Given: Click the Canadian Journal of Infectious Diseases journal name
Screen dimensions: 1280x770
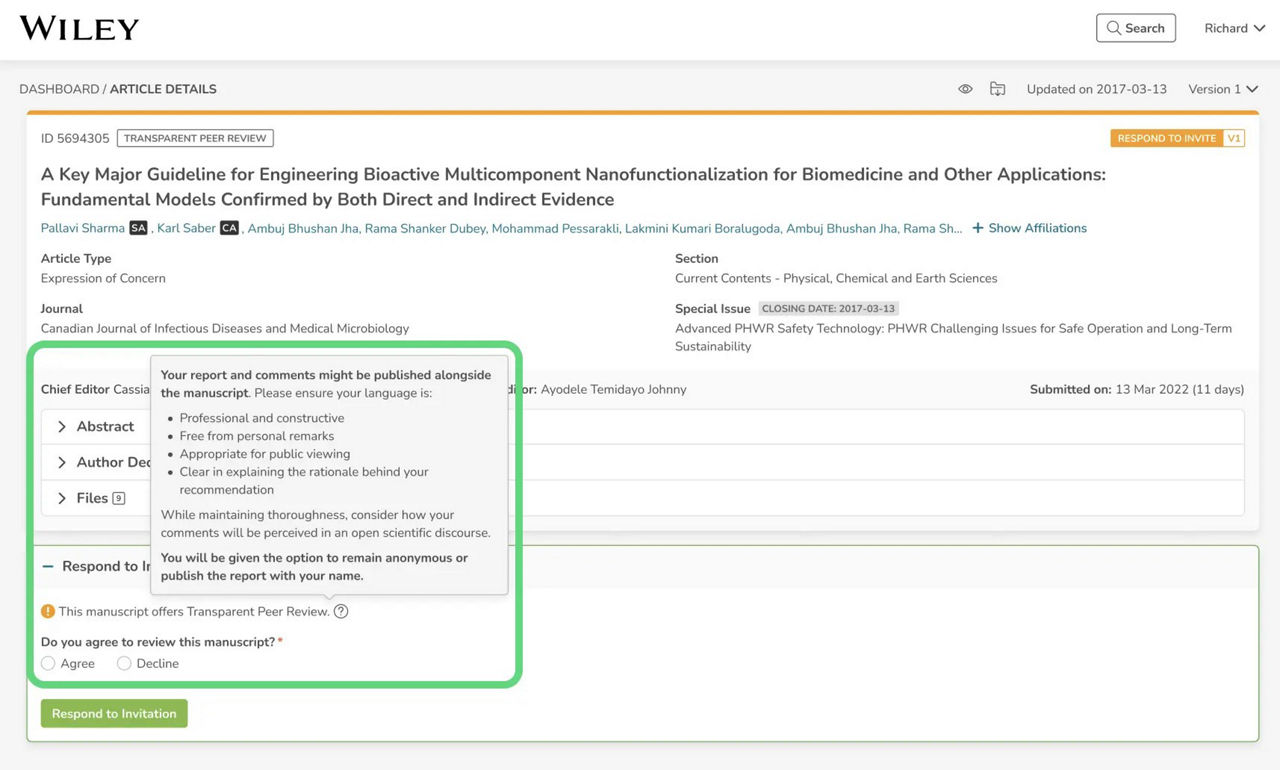Looking at the screenshot, I should 225,328.
